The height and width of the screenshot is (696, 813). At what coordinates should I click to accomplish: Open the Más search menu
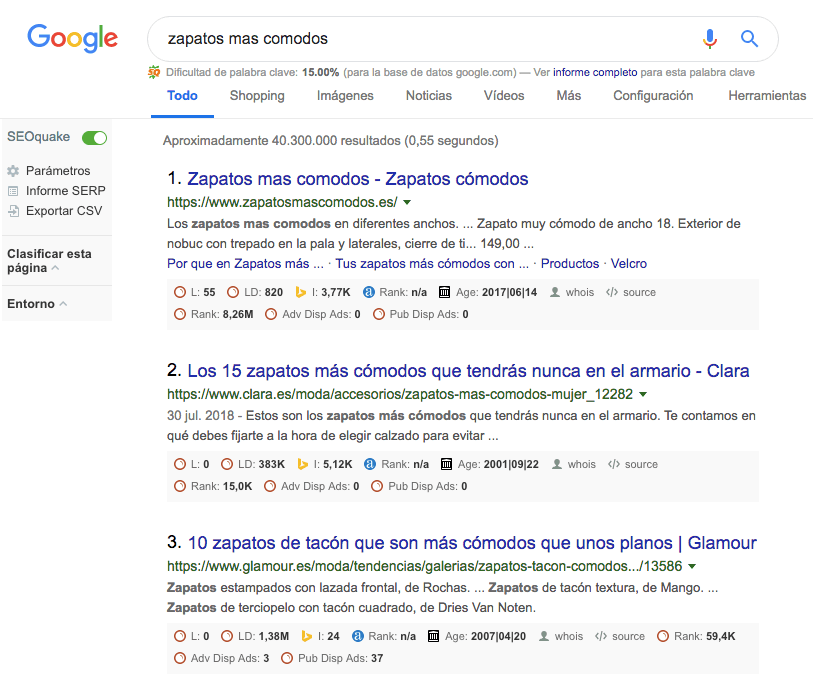pos(569,95)
